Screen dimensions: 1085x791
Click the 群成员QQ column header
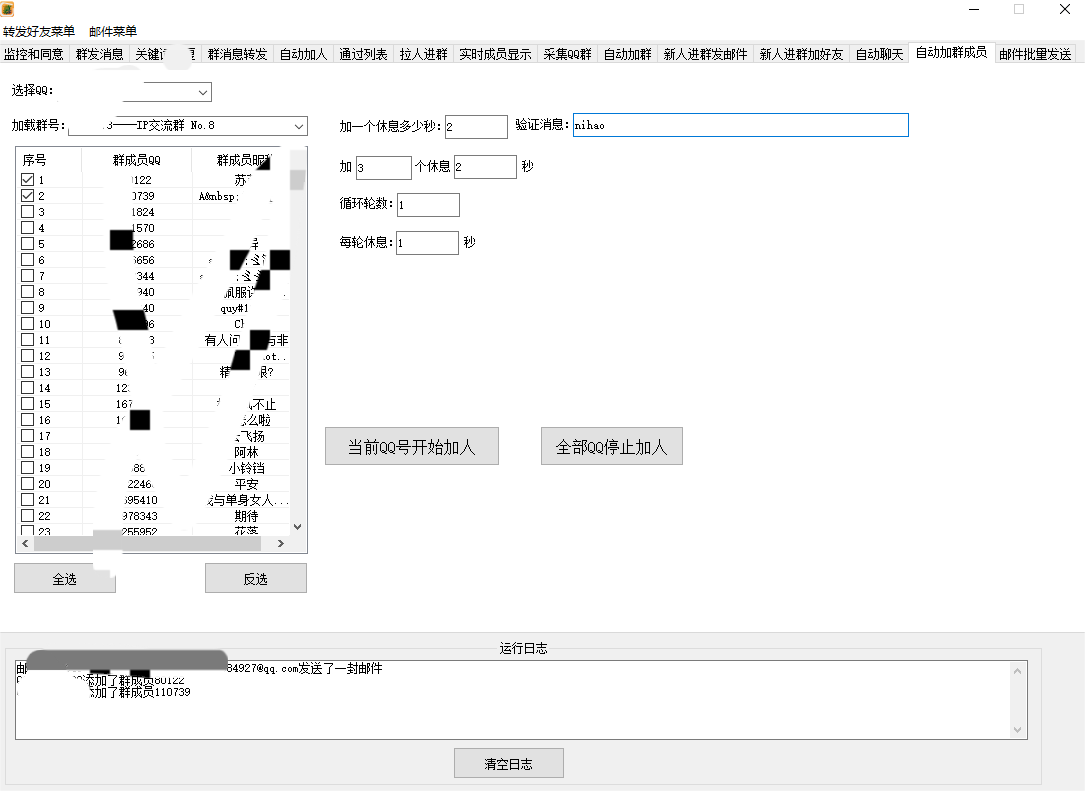tap(136, 160)
